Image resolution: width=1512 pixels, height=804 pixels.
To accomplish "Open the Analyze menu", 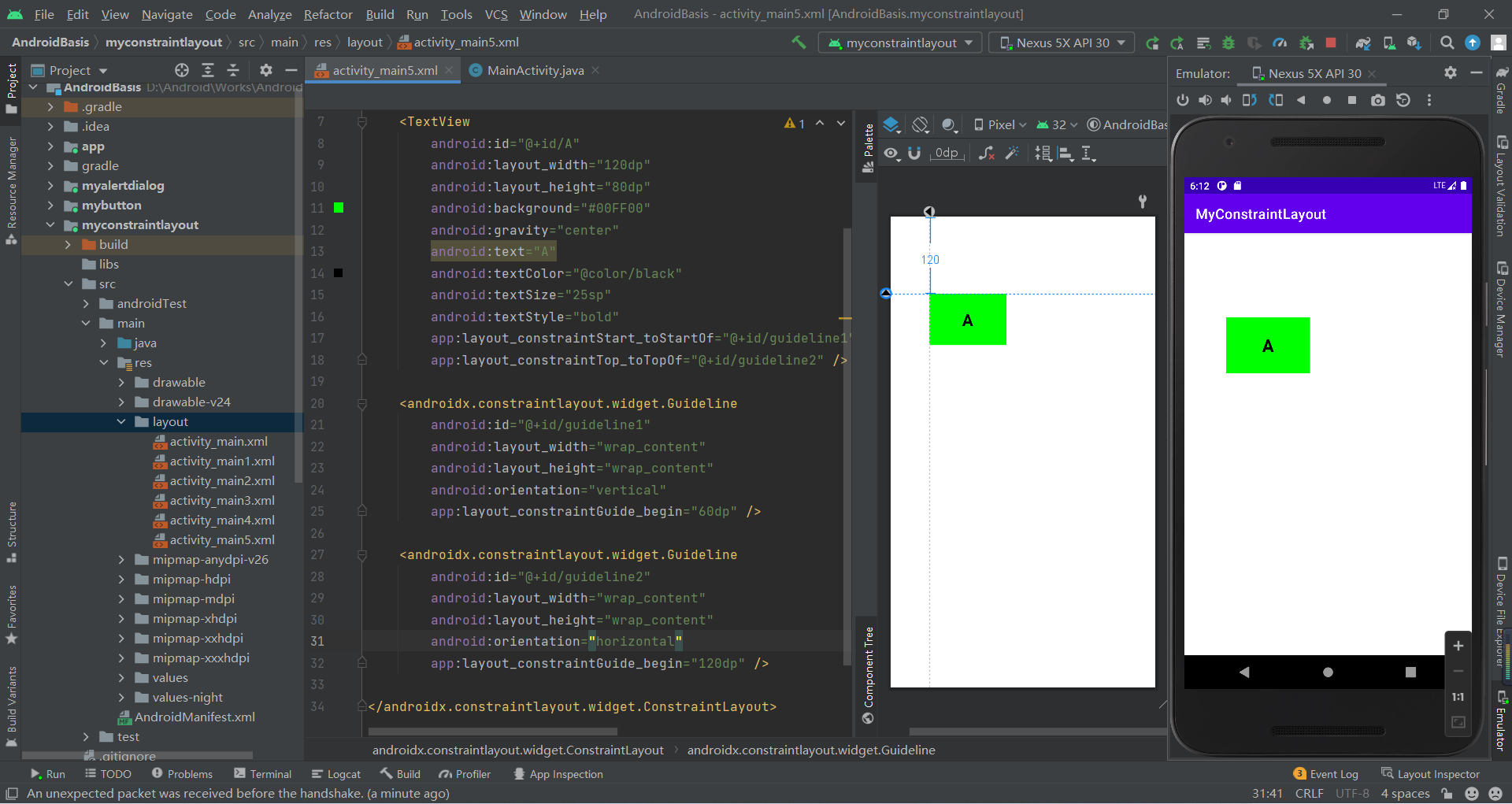I will [269, 14].
